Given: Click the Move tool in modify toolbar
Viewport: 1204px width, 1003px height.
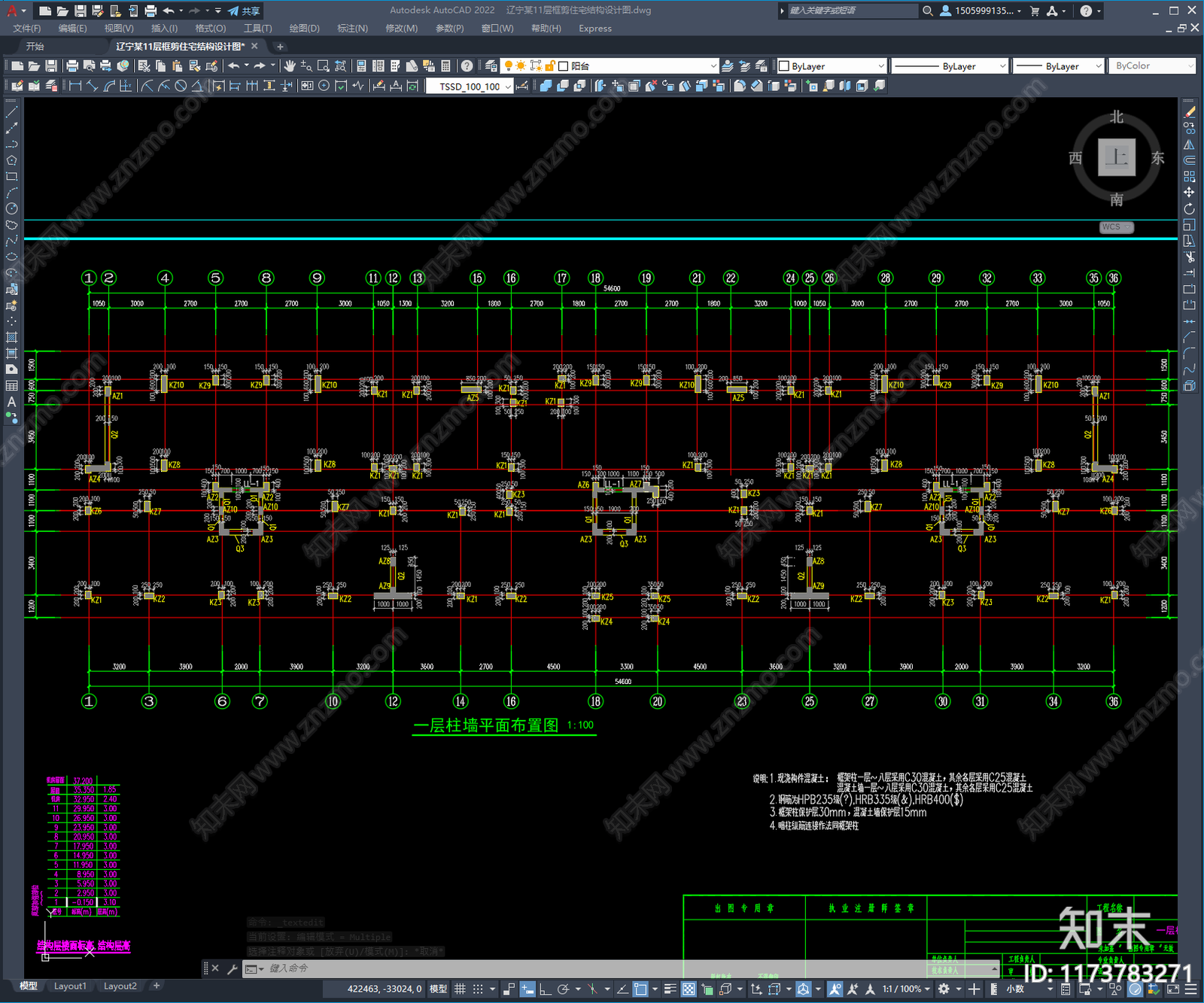Looking at the screenshot, I should coord(1189,193).
